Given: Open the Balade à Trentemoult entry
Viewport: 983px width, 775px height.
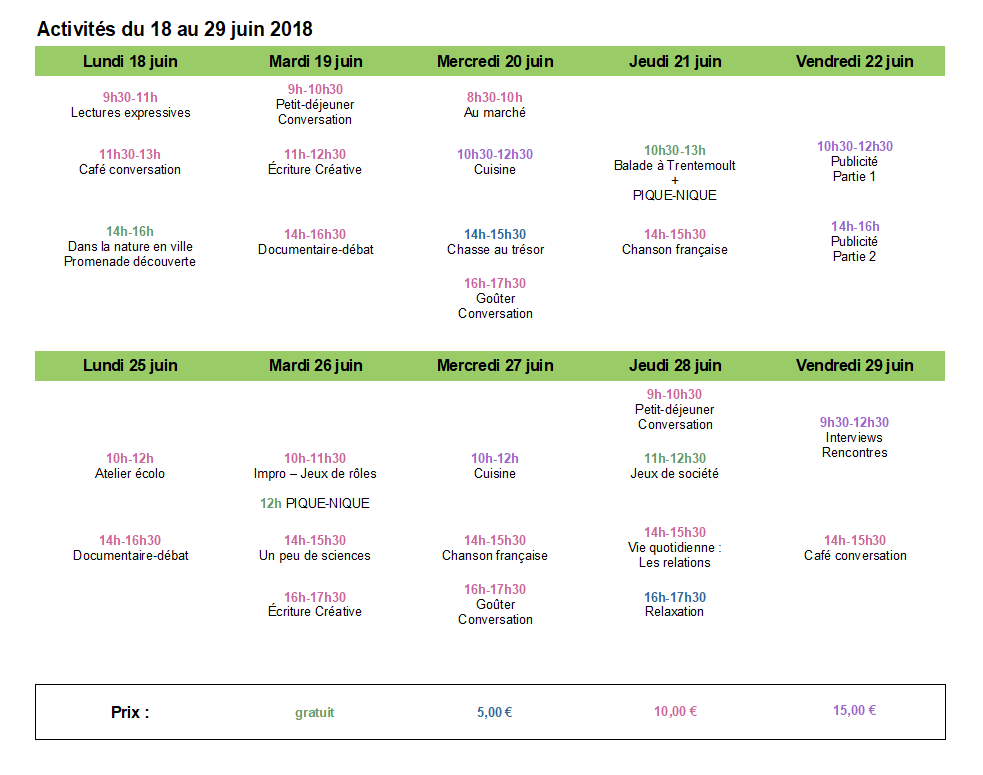Looking at the screenshot, I should [675, 166].
